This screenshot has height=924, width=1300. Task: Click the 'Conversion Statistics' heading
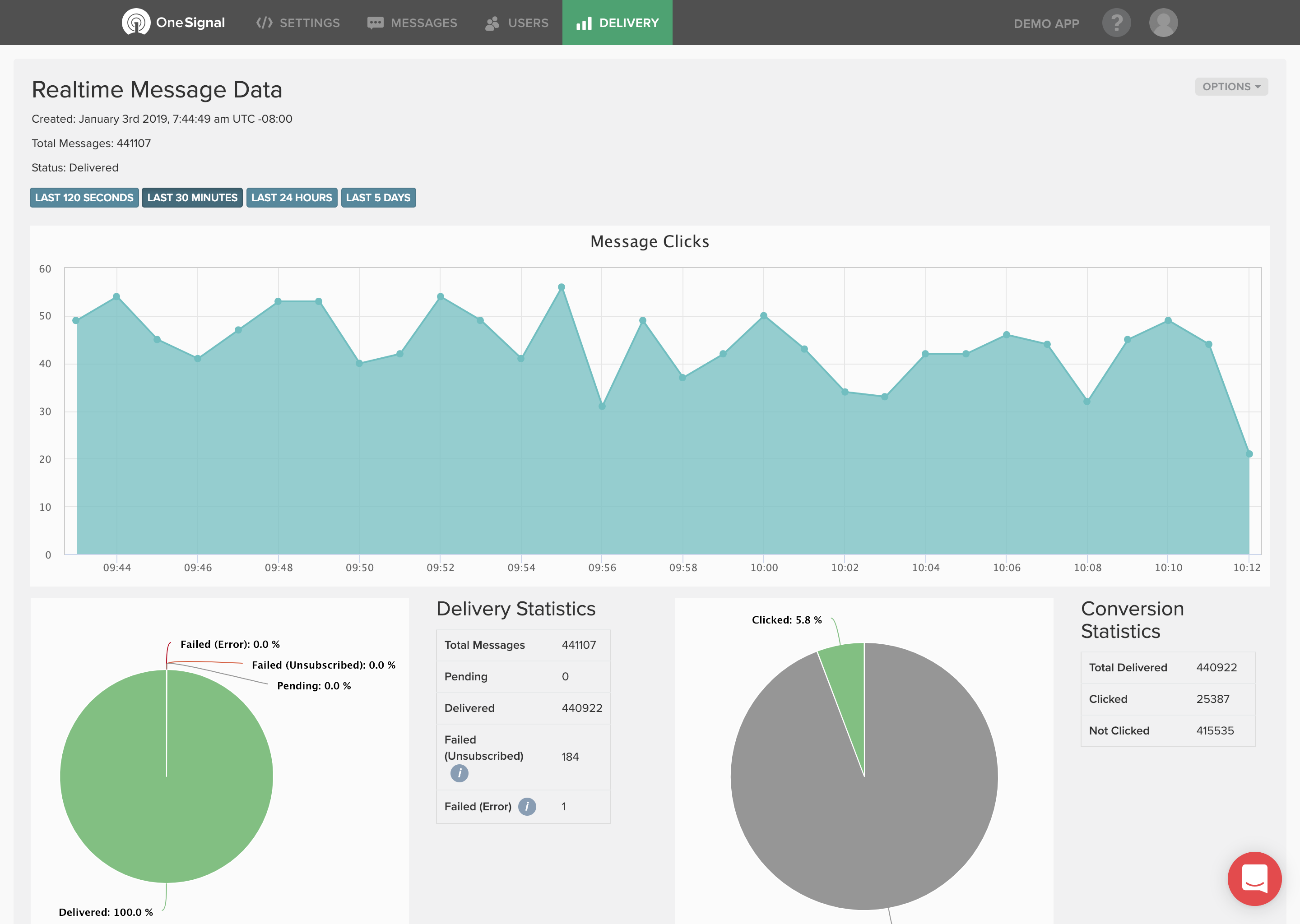pyautogui.click(x=1132, y=619)
